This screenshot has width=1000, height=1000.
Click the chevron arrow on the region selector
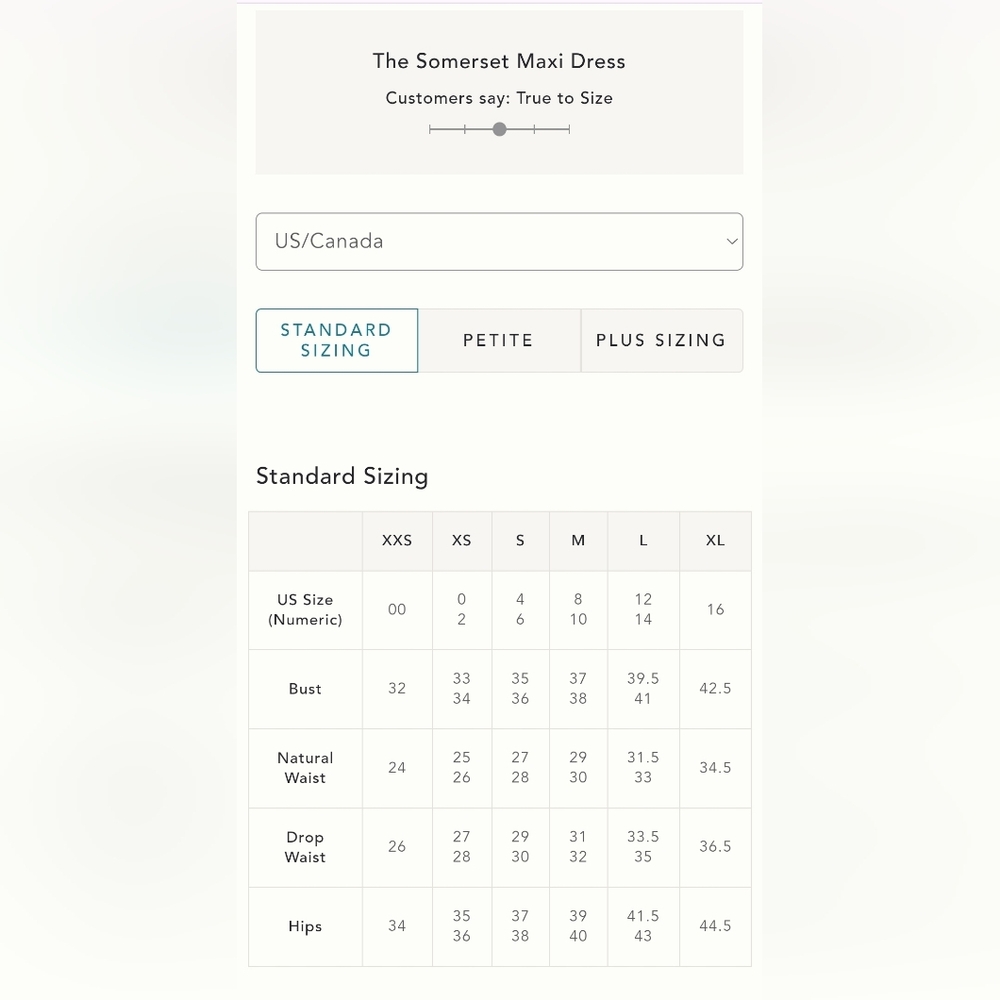click(x=732, y=241)
